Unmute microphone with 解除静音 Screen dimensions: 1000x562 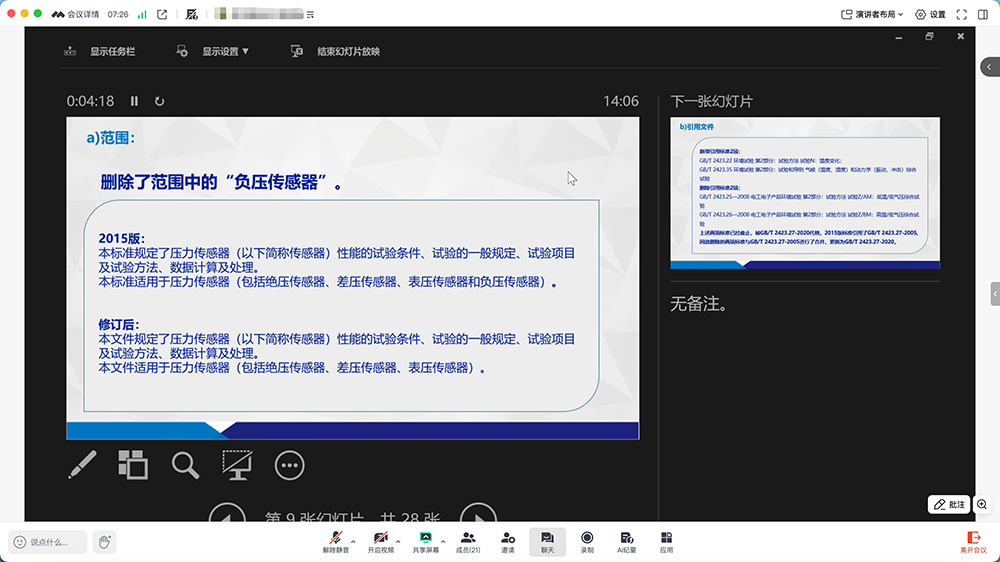pos(336,542)
